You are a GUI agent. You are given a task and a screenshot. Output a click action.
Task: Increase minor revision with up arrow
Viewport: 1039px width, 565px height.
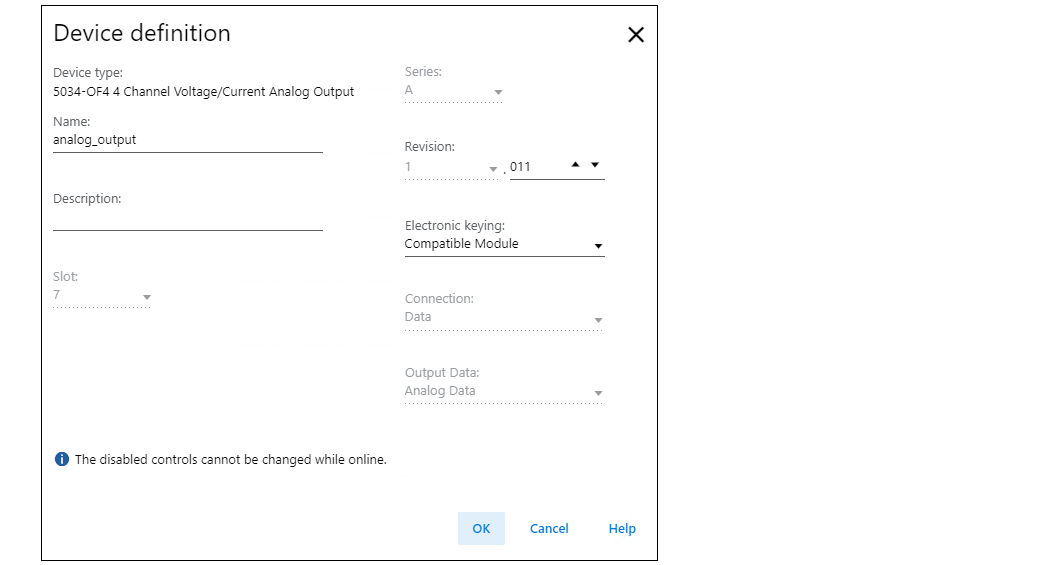pyautogui.click(x=575, y=164)
